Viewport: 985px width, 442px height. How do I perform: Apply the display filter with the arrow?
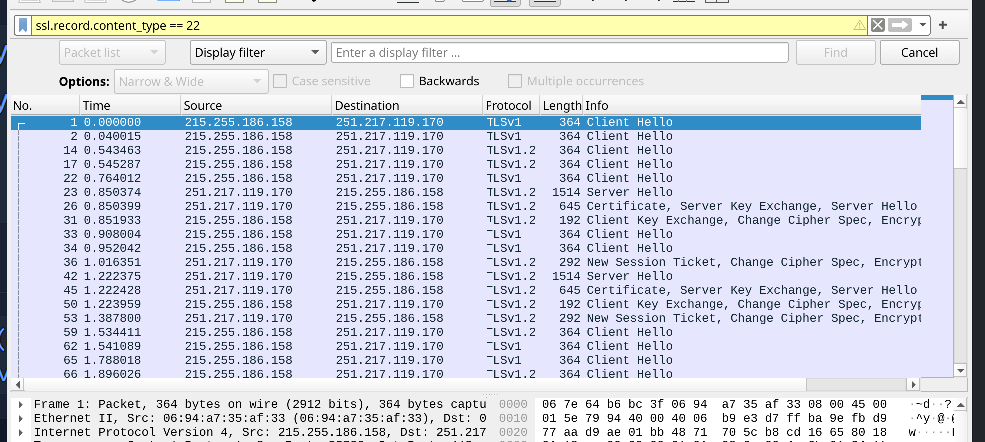coord(900,25)
